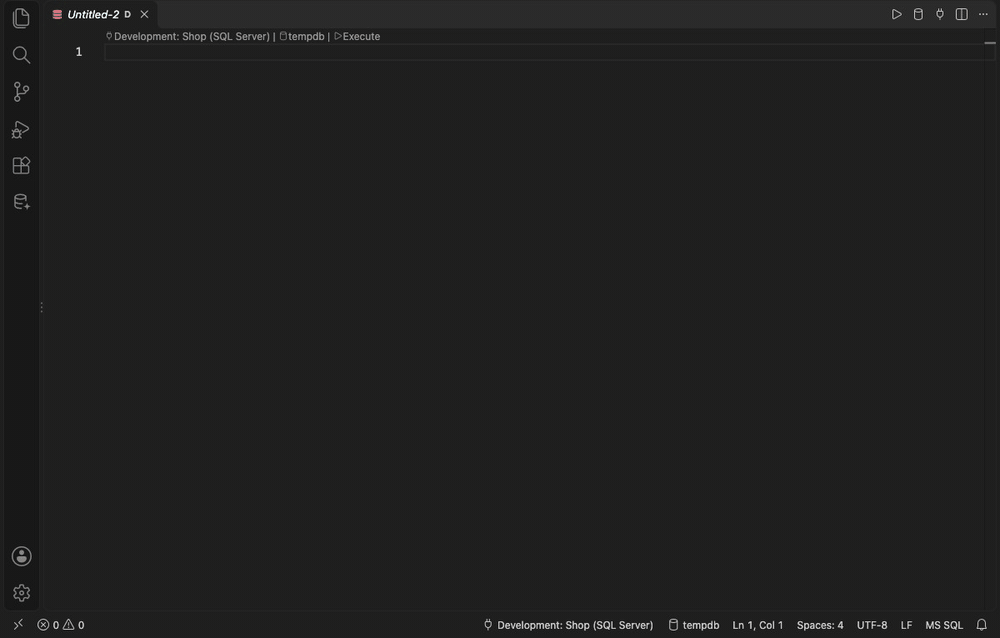Open the Explorer view
1000x638 pixels.
click(21, 18)
